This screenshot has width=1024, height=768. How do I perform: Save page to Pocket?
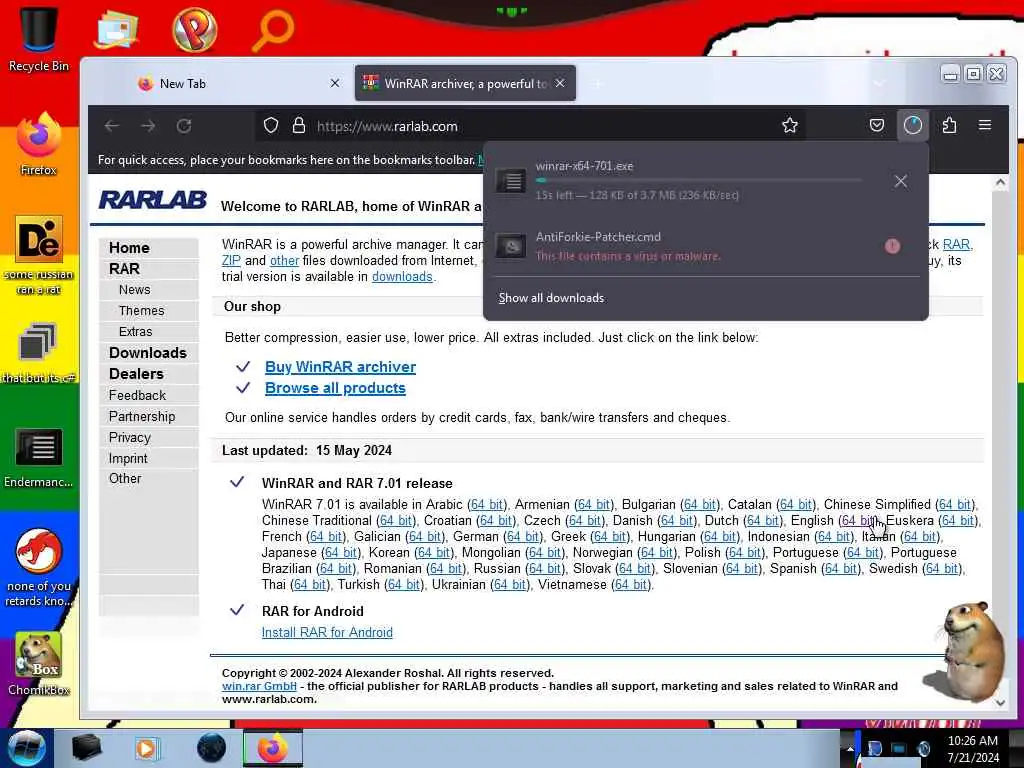pyautogui.click(x=876, y=125)
